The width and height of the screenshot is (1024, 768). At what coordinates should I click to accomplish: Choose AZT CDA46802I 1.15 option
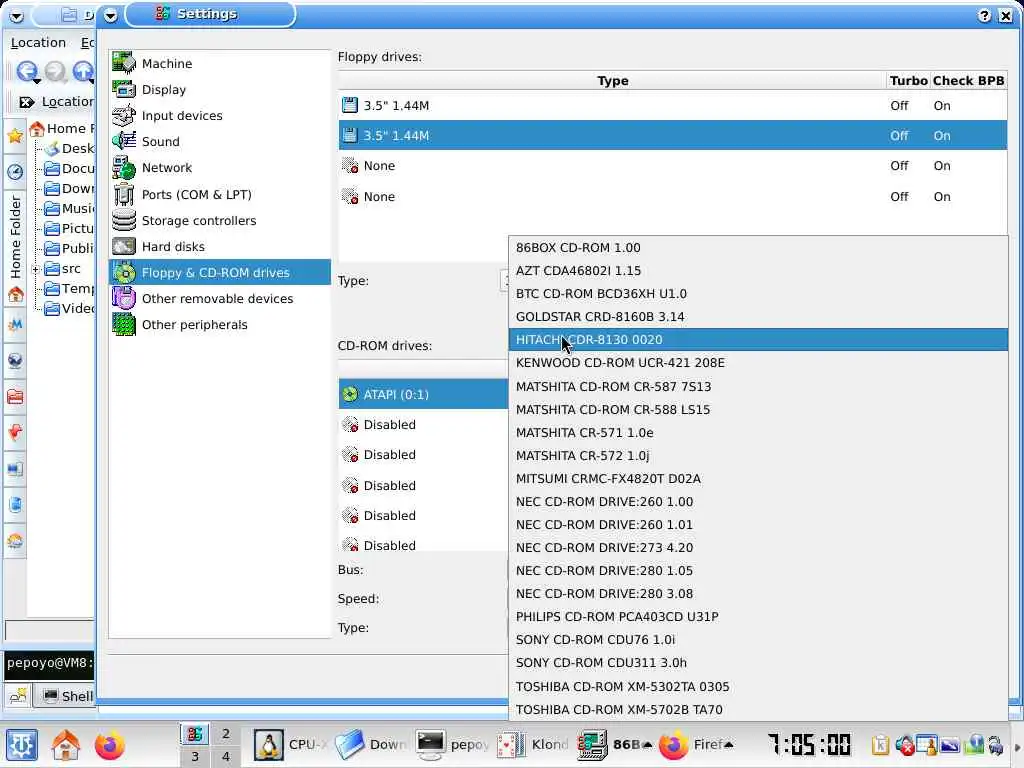coord(758,270)
